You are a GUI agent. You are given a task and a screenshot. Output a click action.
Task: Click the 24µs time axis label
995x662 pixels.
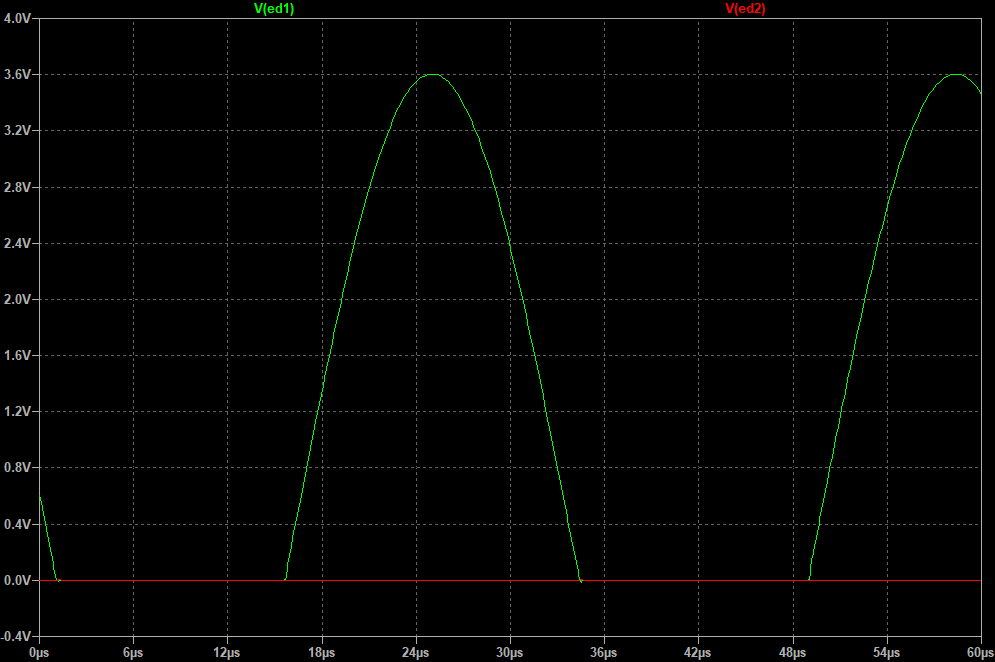coord(415,649)
